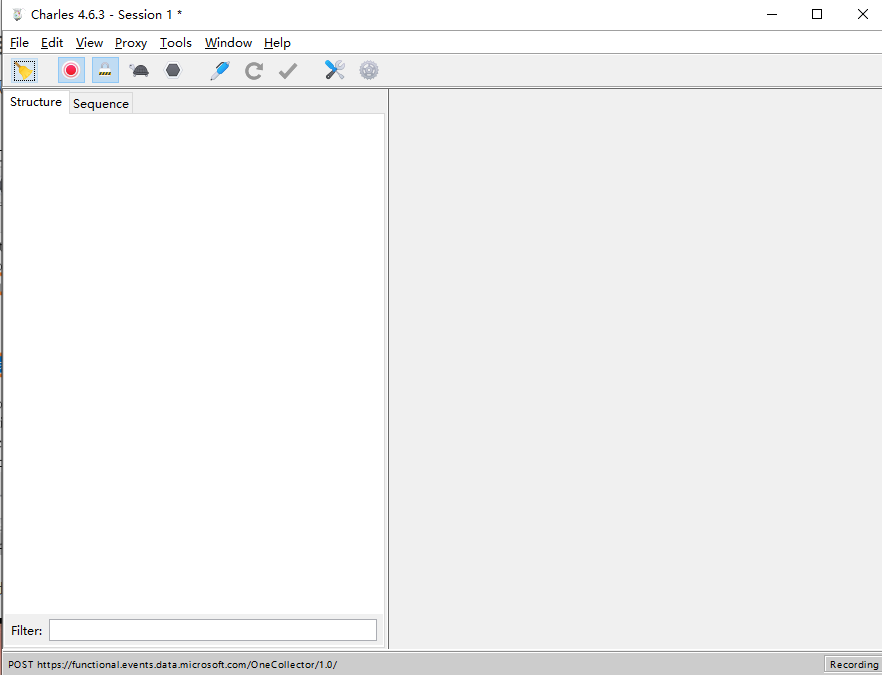Toggle recording with the red record button
882x675 pixels.
point(71,70)
